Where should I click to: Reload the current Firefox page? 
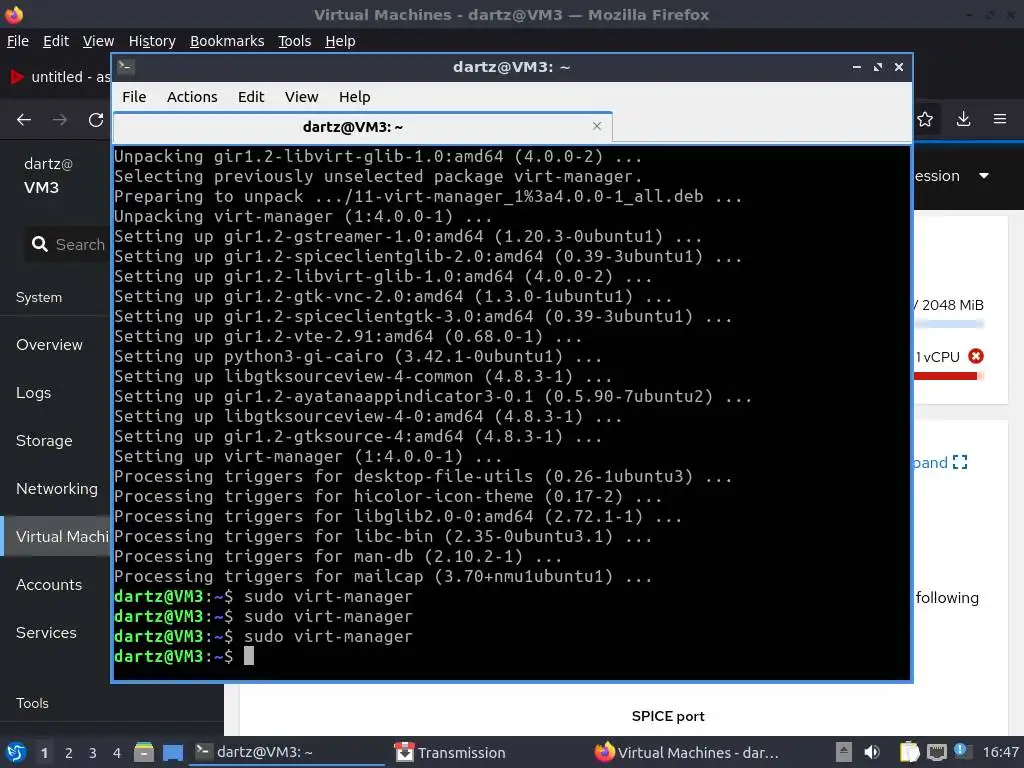(x=96, y=120)
